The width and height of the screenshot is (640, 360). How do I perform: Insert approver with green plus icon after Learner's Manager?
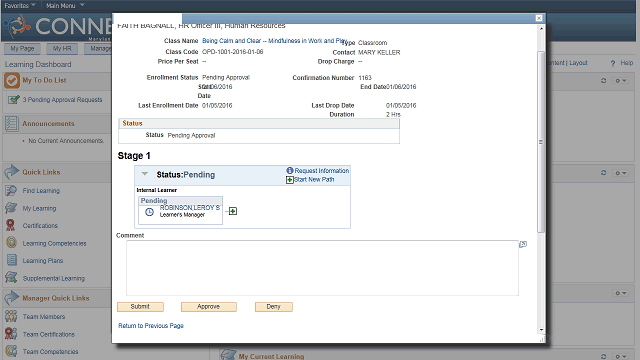233,211
